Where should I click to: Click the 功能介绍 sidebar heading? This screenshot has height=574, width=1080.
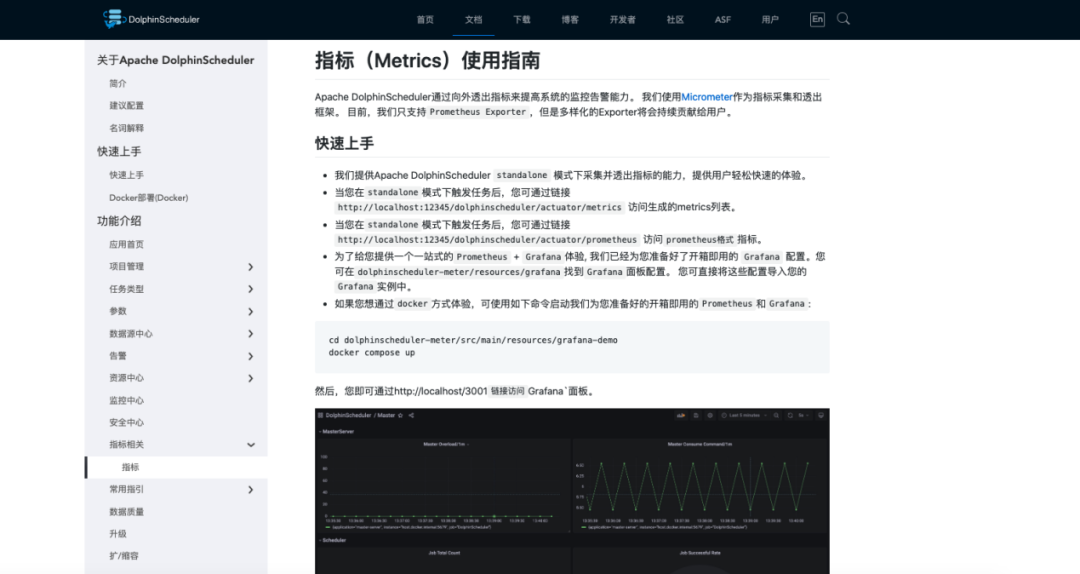point(119,221)
